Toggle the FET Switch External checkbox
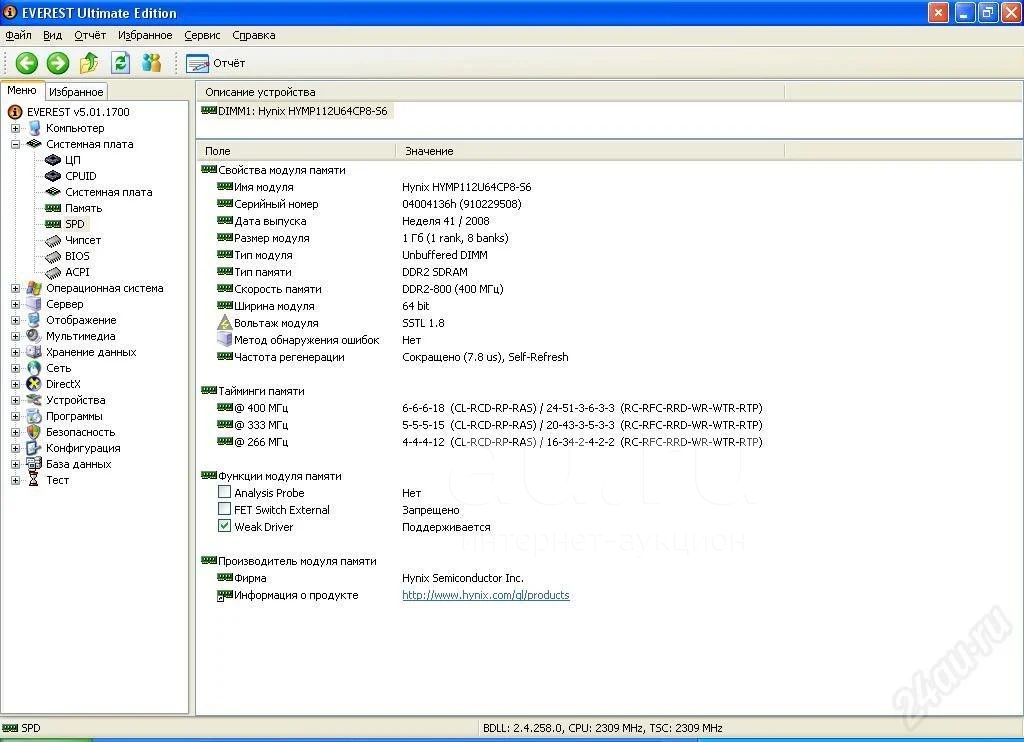 pos(224,509)
